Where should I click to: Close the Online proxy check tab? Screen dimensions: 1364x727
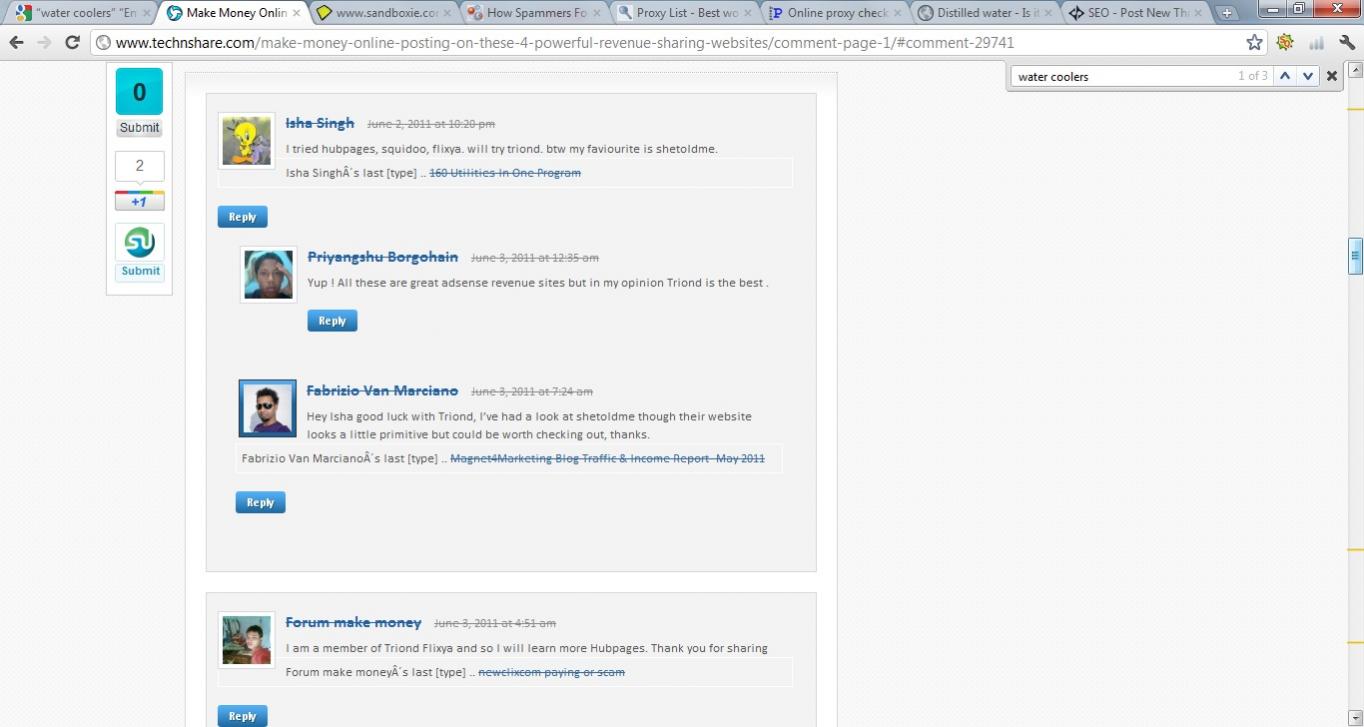click(898, 13)
